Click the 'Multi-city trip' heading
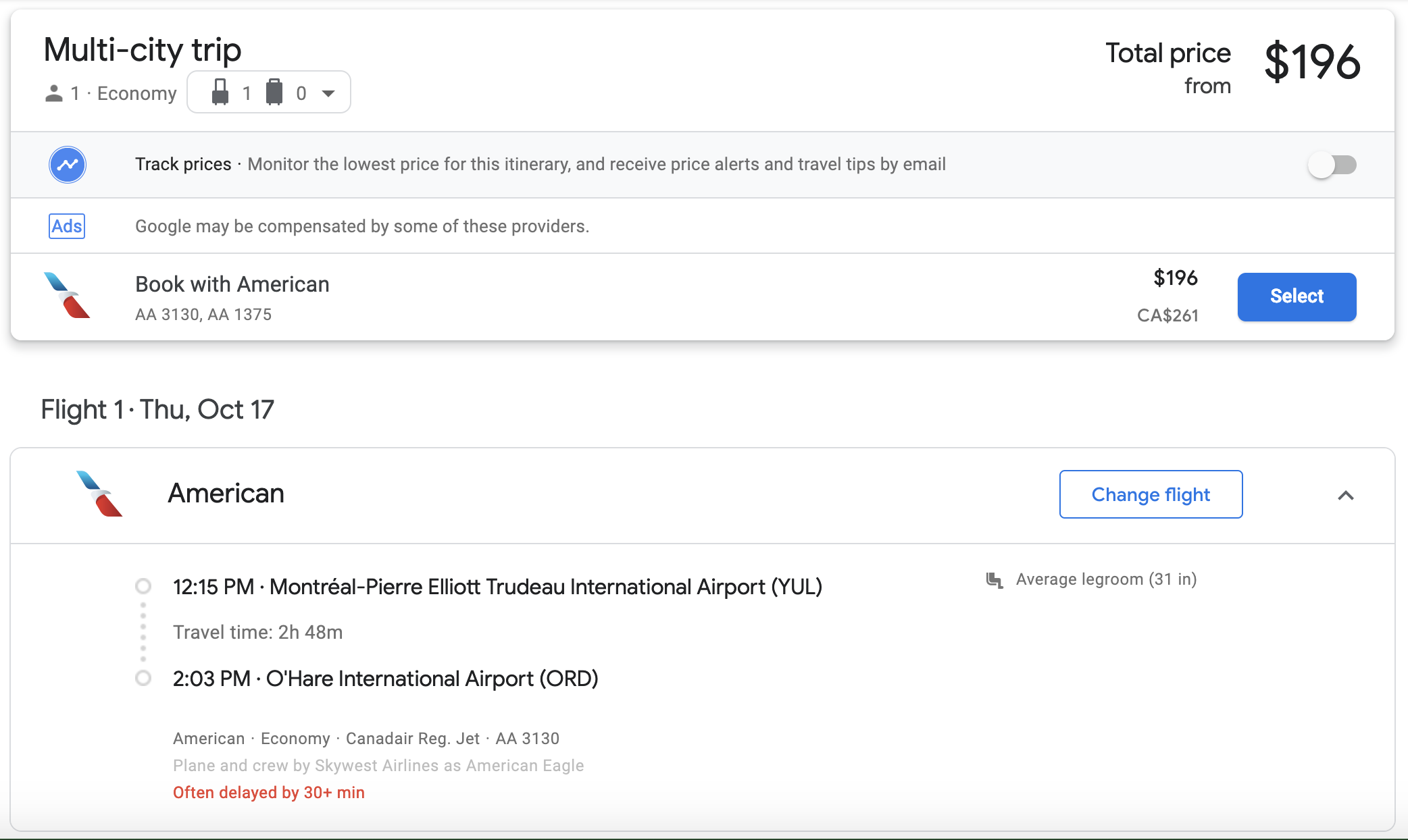 click(x=142, y=50)
